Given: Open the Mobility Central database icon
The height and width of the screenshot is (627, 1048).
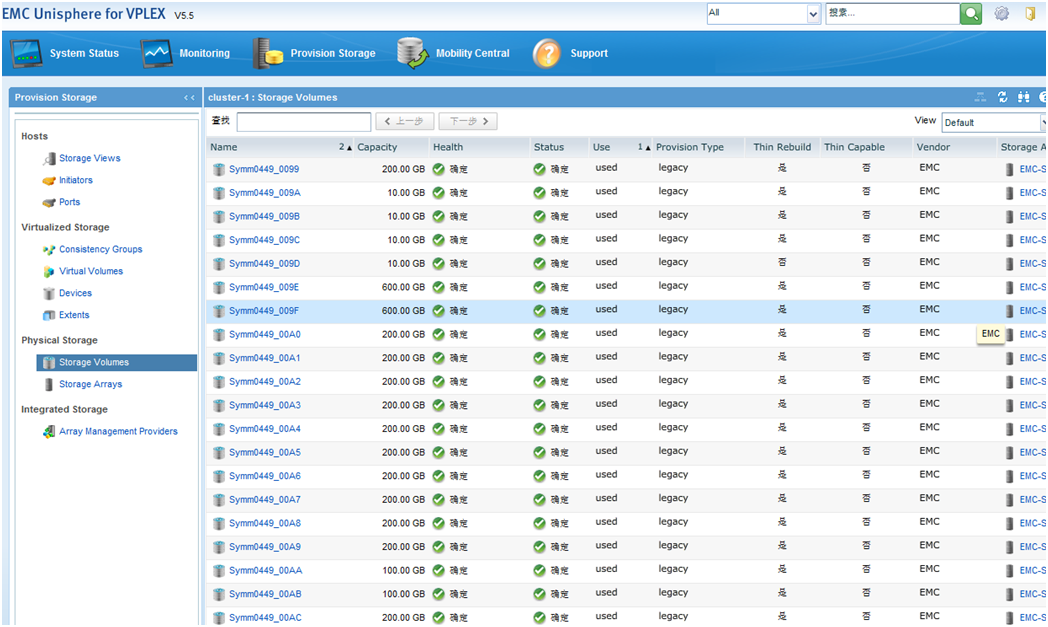Looking at the screenshot, I should pyautogui.click(x=412, y=53).
